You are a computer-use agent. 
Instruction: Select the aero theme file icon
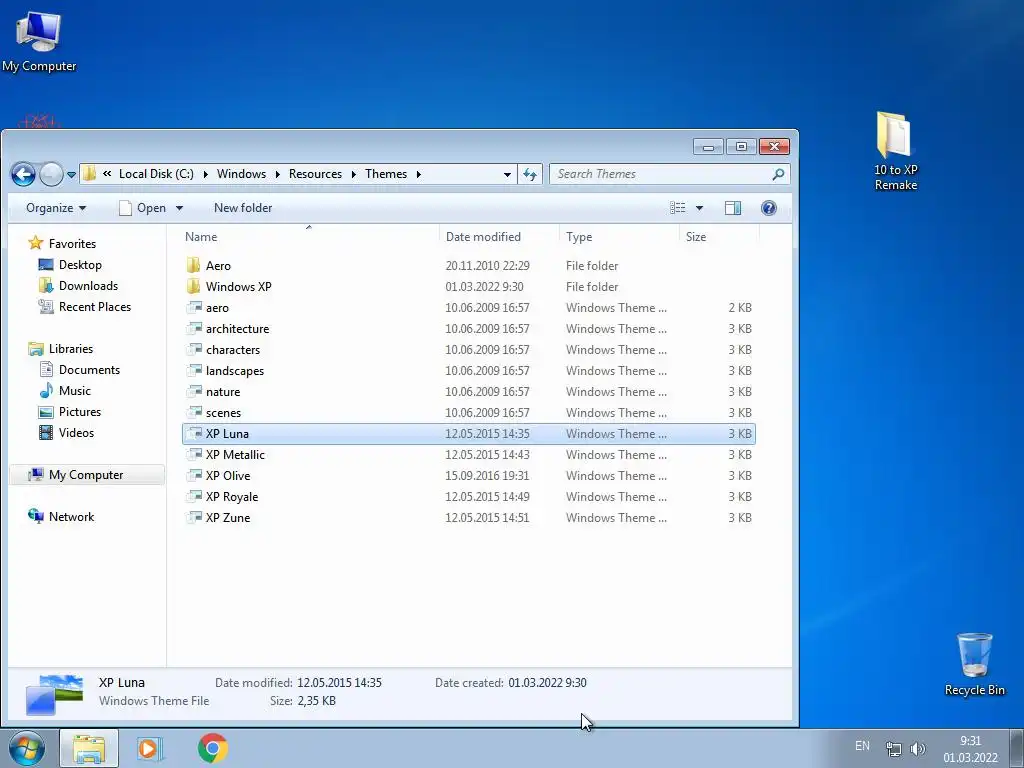pyautogui.click(x=194, y=308)
